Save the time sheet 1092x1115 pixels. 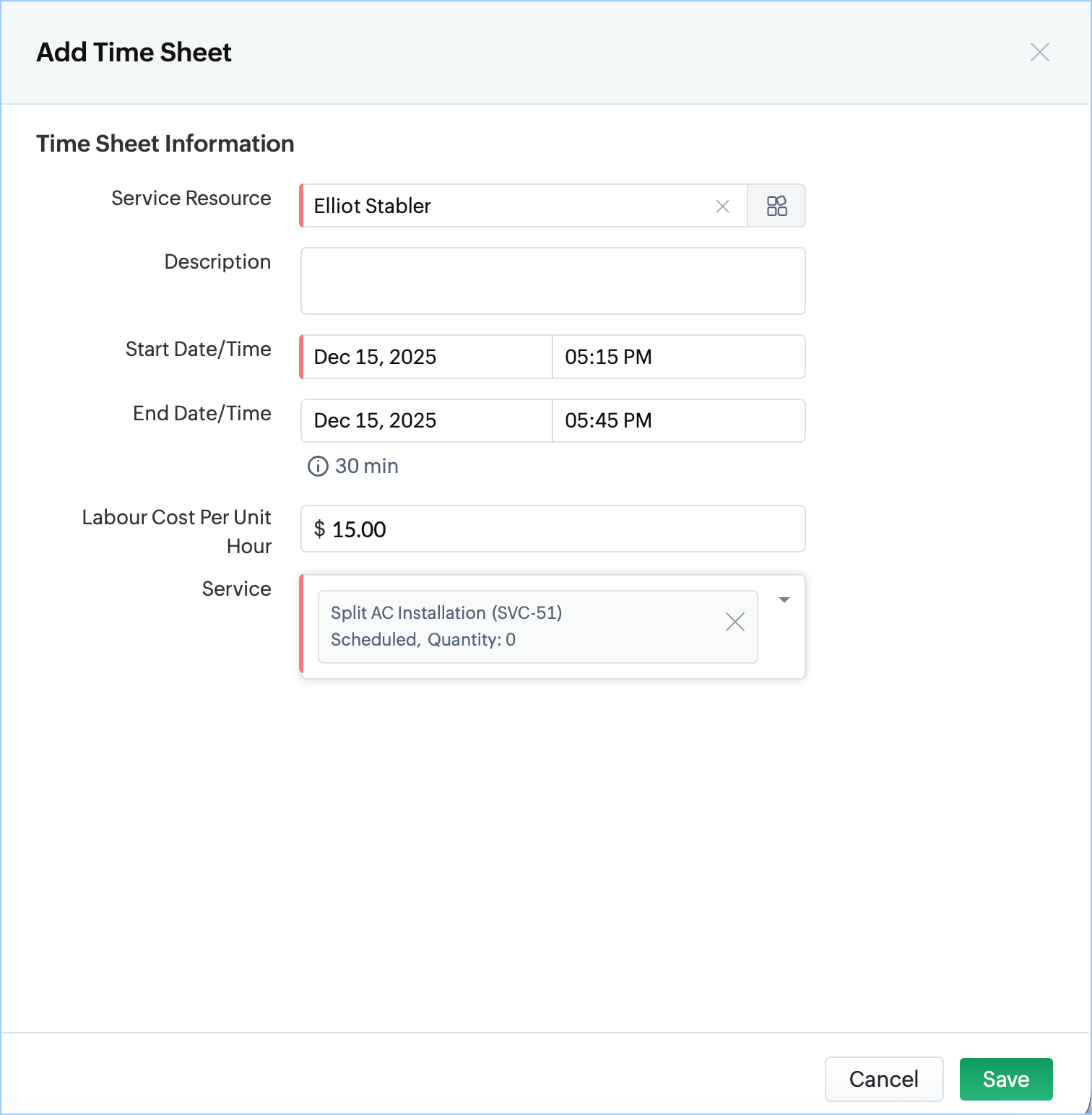pyautogui.click(x=1005, y=1079)
